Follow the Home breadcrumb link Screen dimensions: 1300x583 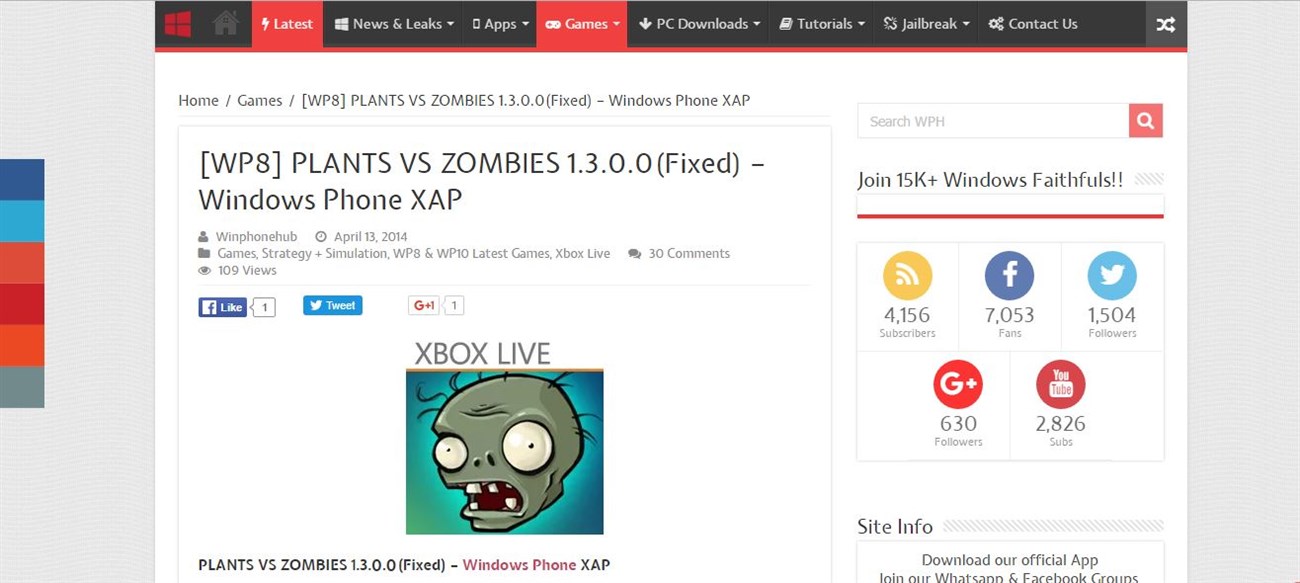pos(198,100)
